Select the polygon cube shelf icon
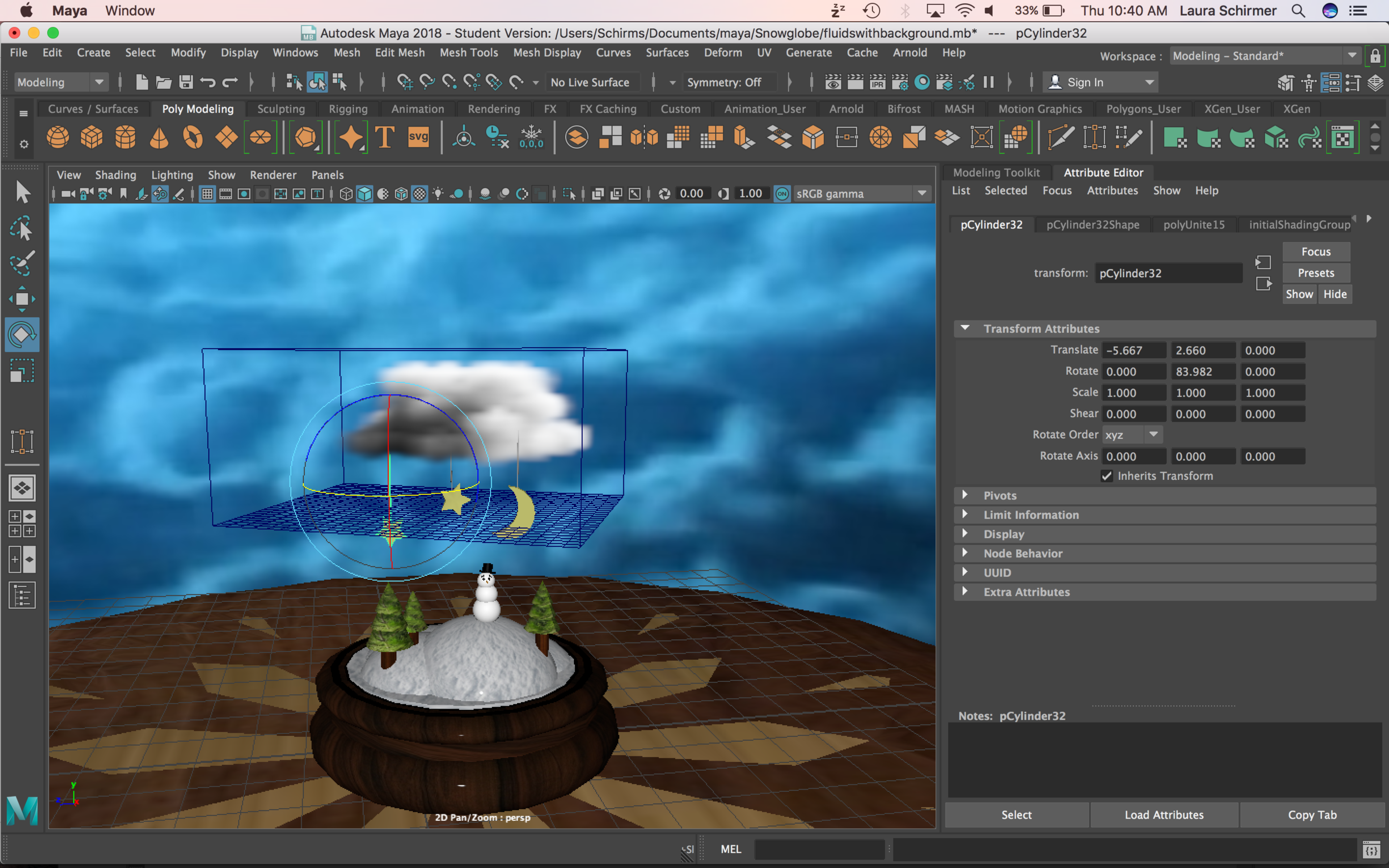The image size is (1389, 868). (x=91, y=138)
